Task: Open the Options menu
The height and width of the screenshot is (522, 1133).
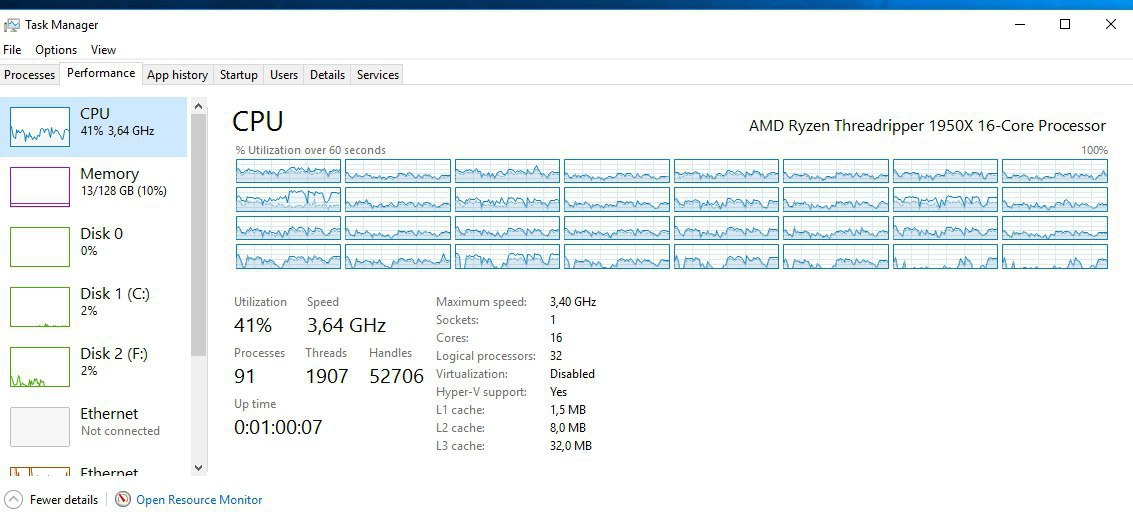Action: 56,50
